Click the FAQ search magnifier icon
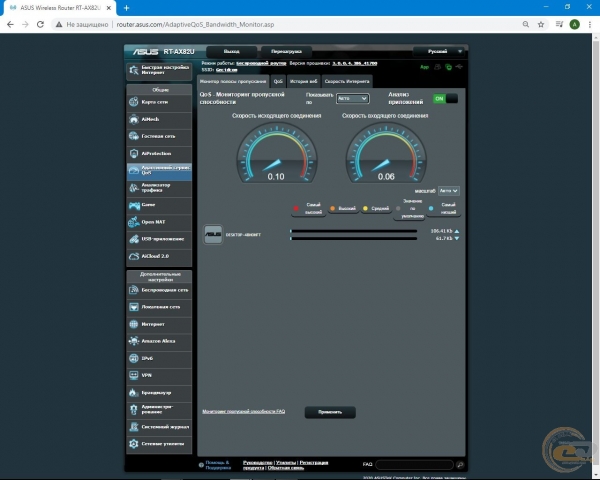The height and width of the screenshot is (480, 600). click(x=460, y=465)
